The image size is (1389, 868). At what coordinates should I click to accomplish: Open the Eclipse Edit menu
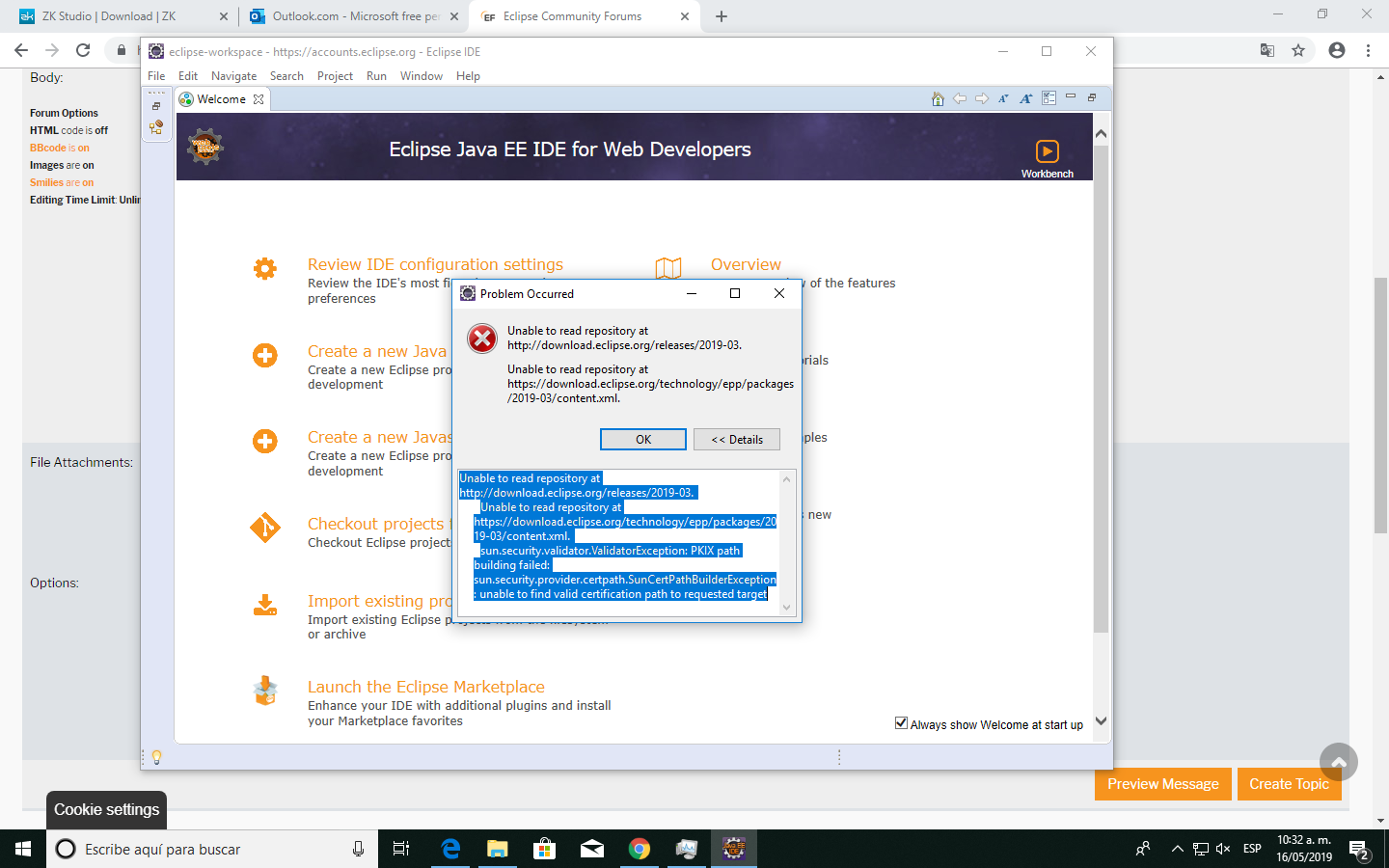188,76
